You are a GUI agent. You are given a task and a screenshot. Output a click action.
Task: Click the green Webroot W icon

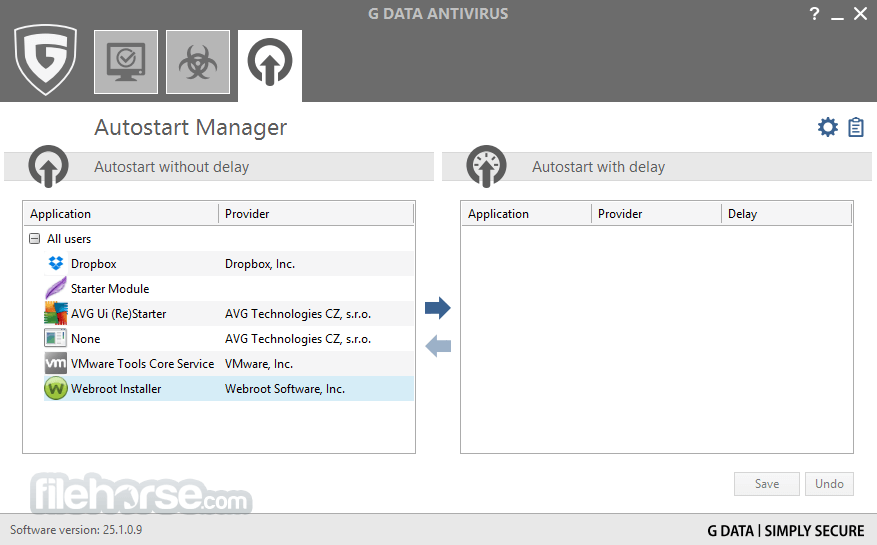click(x=56, y=388)
